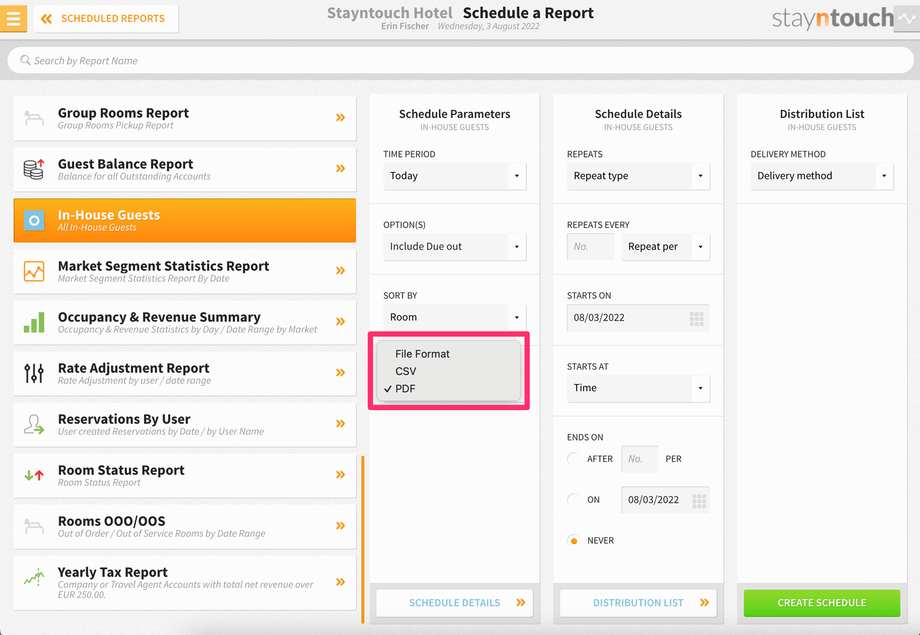Viewport: 920px width, 635px height.
Task: Click the Occupancy & Revenue bar chart icon
Action: pos(34,322)
